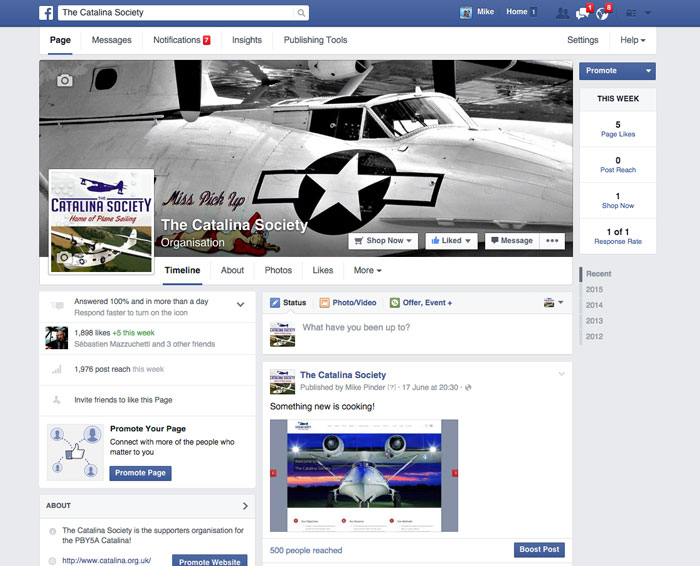
Task: Click the camera icon on profile picture
Action: coord(64,257)
